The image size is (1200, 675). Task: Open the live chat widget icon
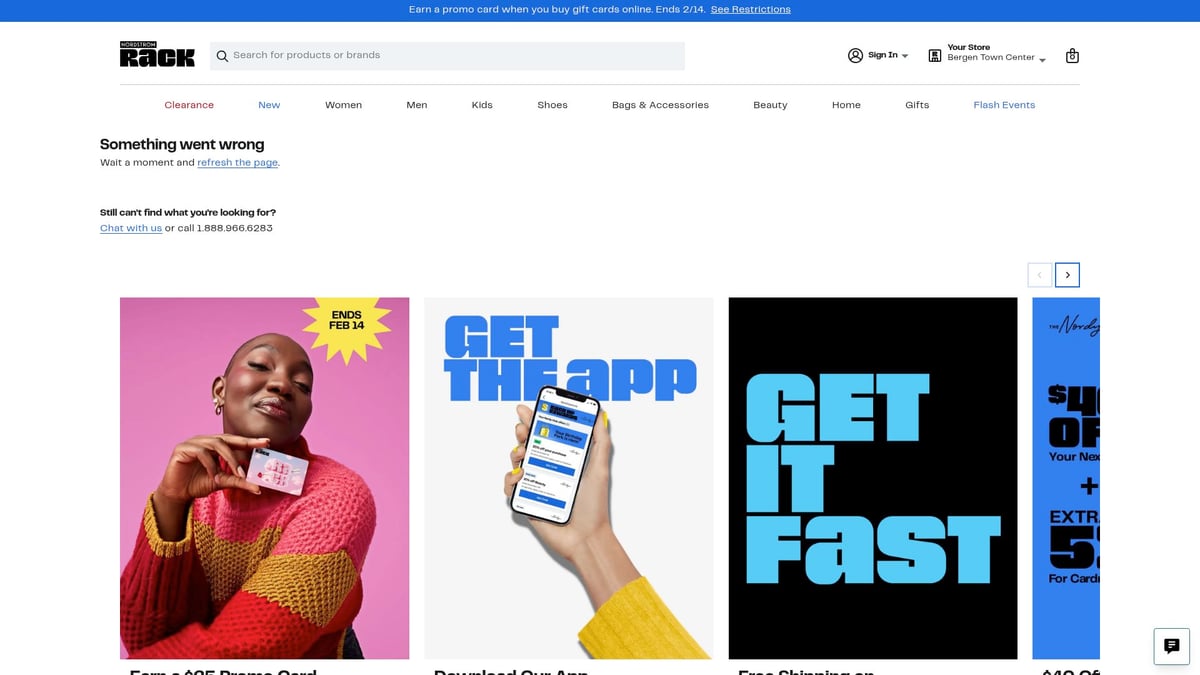point(1171,646)
